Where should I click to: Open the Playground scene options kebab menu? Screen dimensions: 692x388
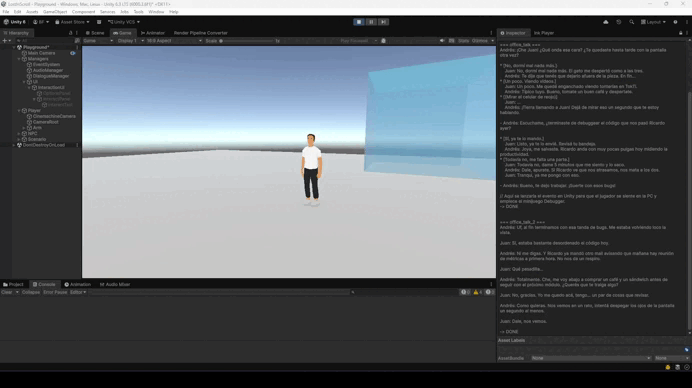click(77, 47)
